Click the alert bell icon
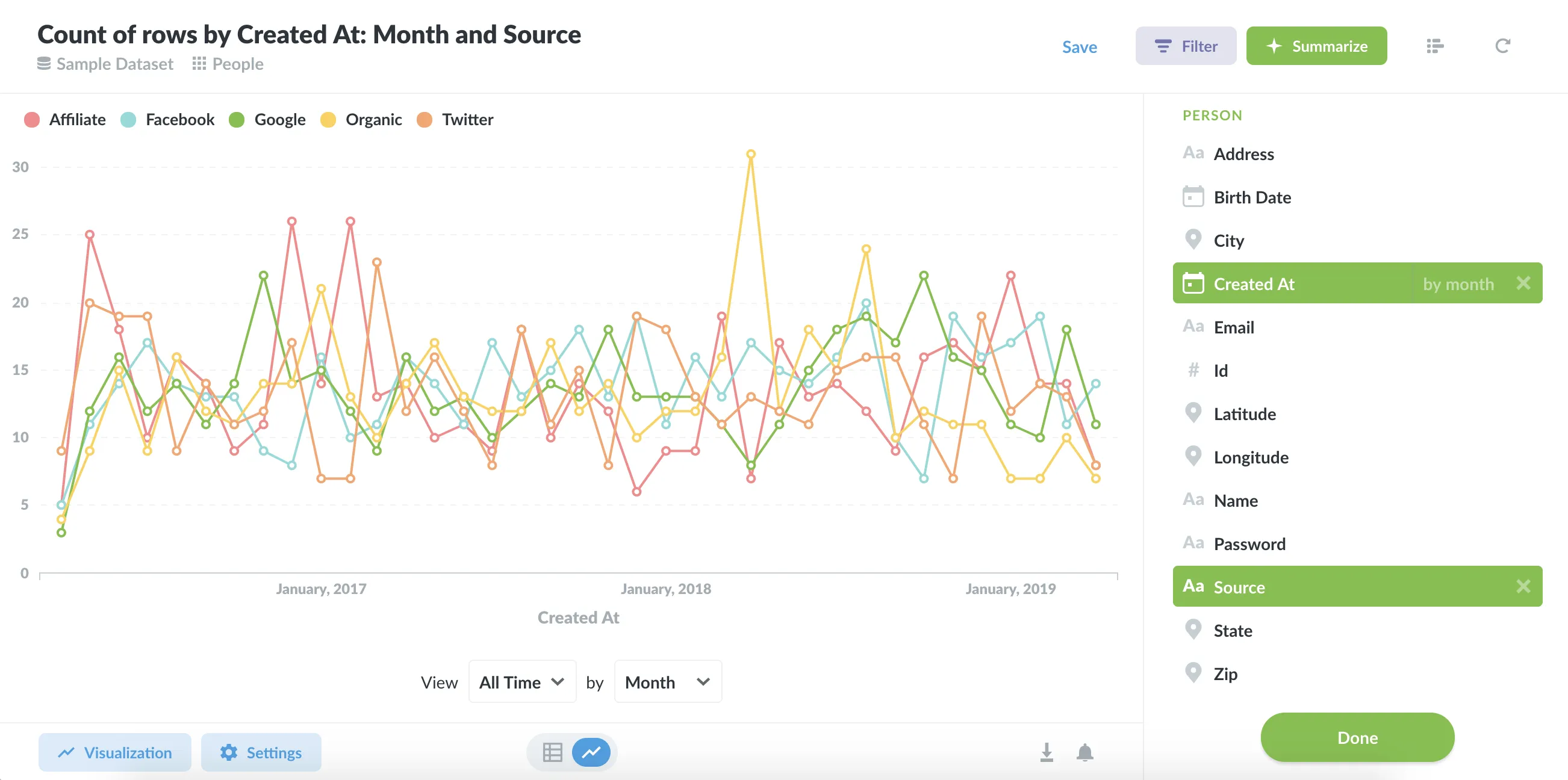 [1084, 752]
